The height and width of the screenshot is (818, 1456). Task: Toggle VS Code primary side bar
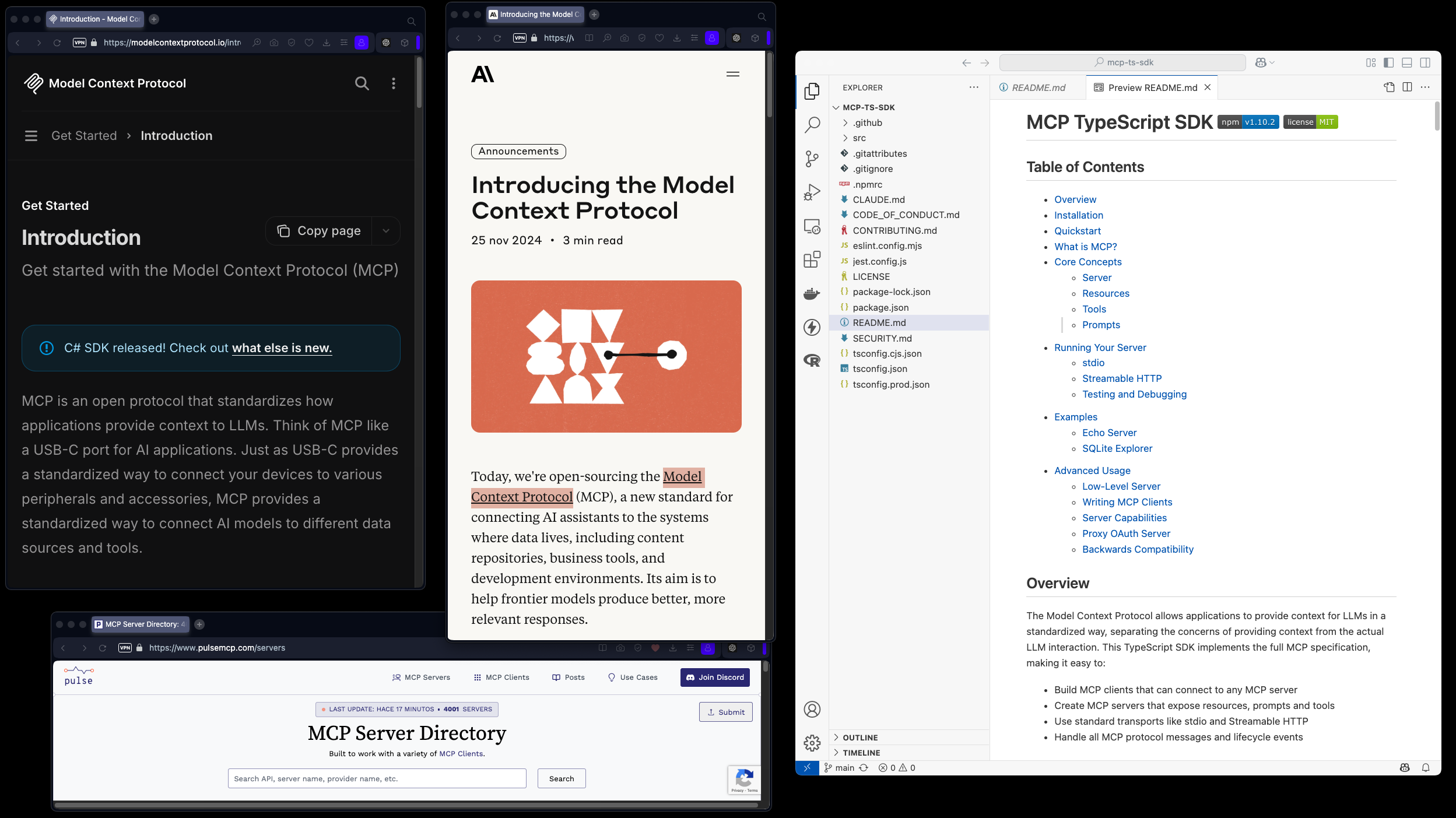coord(1389,63)
